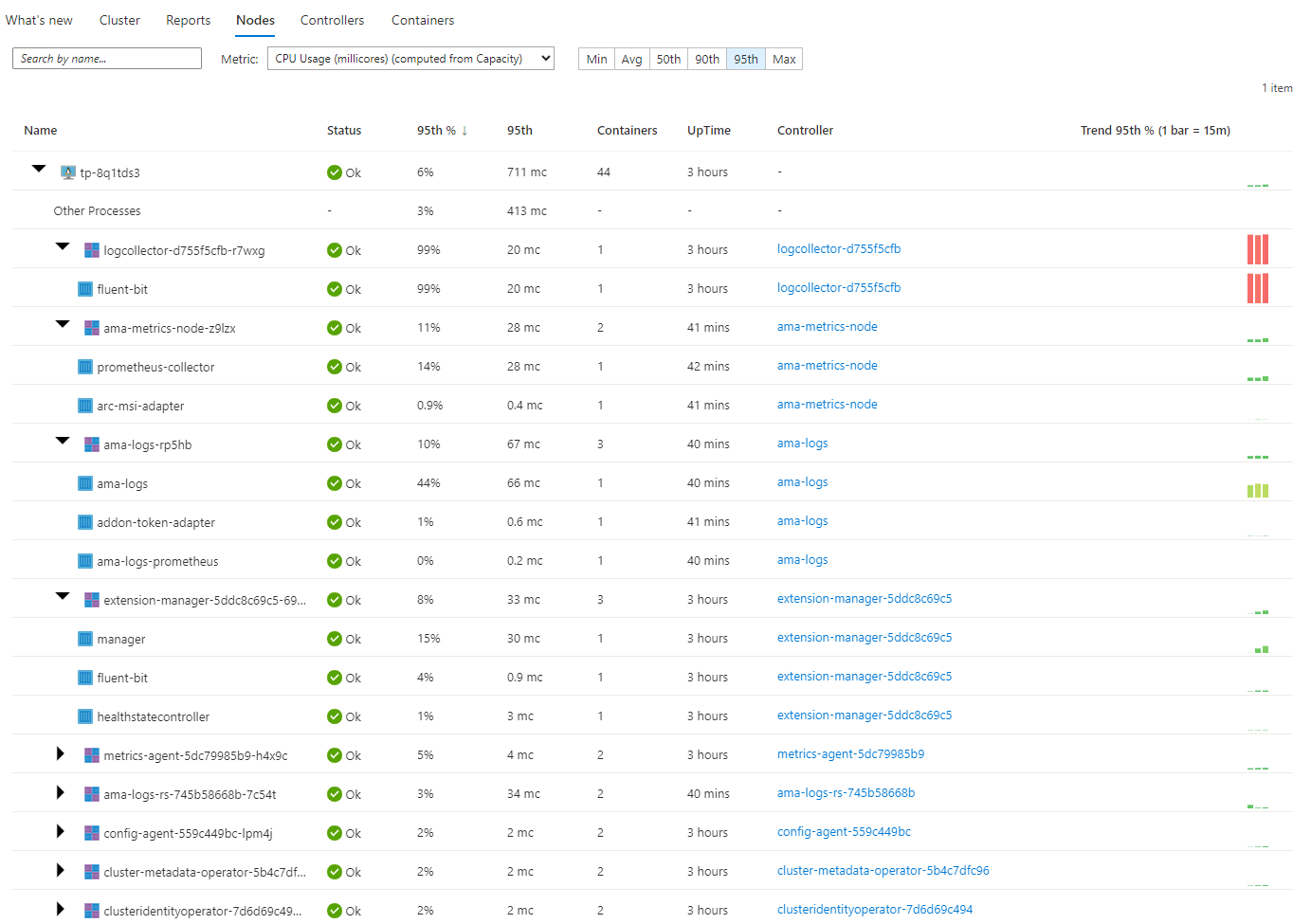This screenshot has width=1311, height=924.
Task: Open the cluster-metadata-operator-5b4c7dfc96 controller link
Action: pos(883,870)
